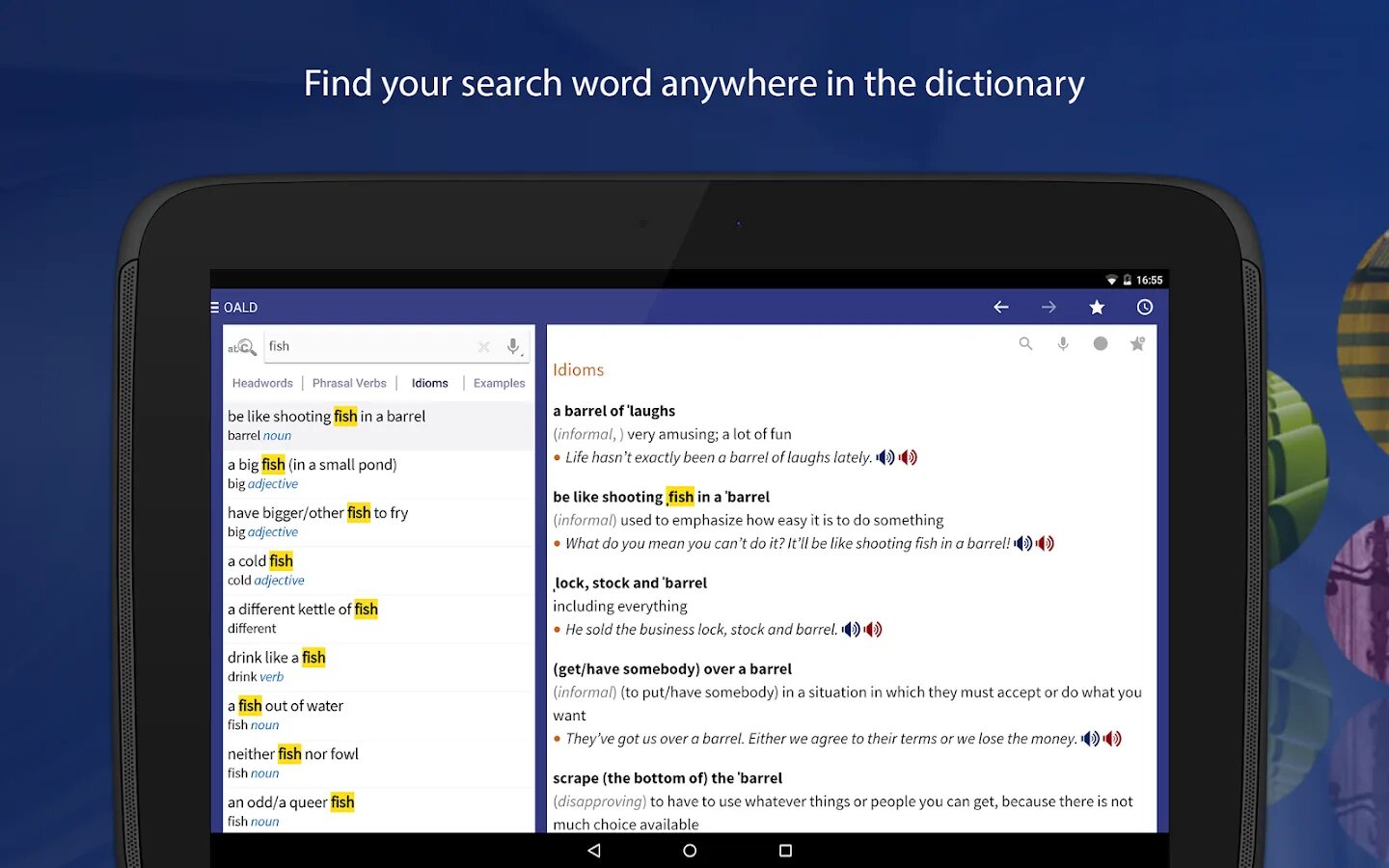Open 'neither fish nor fowl' result
The image size is (1389, 868).
point(378,763)
